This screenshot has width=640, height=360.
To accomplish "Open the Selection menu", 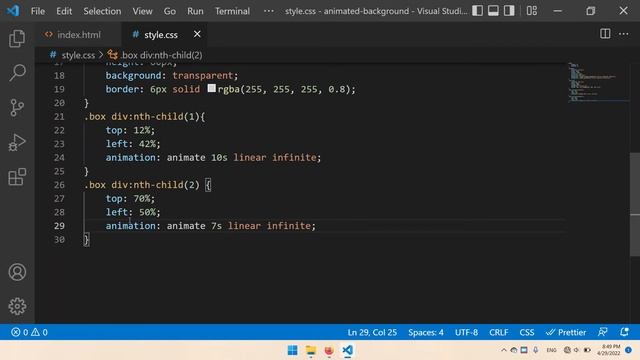I will [102, 11].
